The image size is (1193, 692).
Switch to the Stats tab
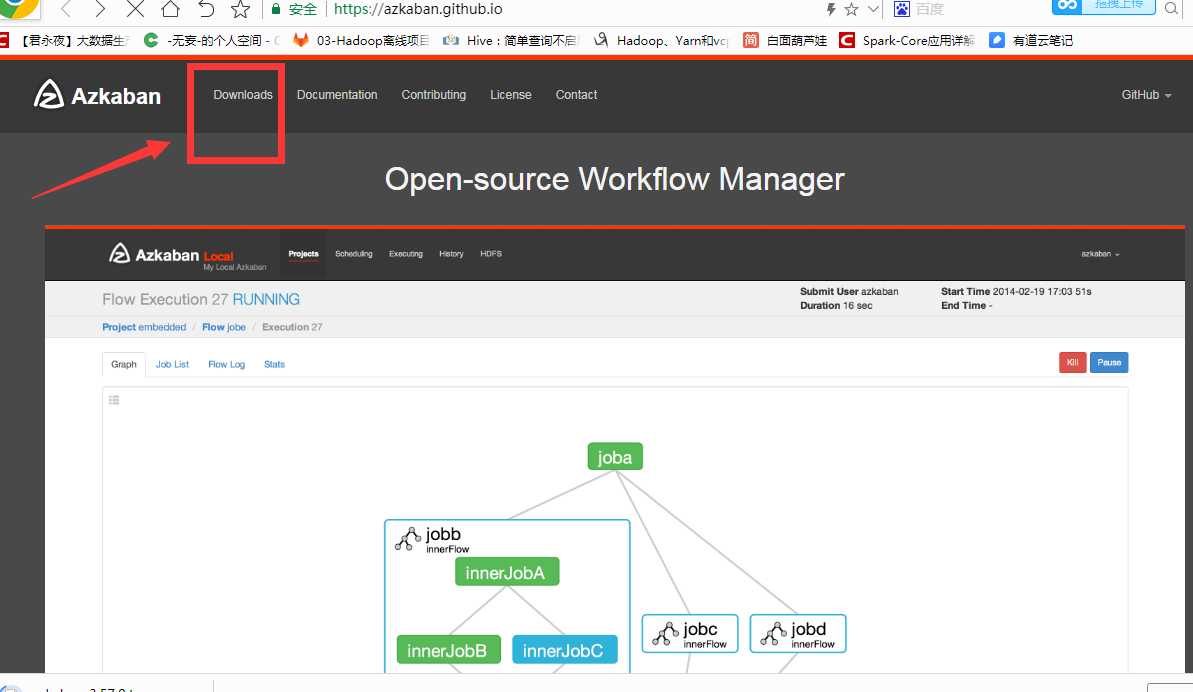275,364
